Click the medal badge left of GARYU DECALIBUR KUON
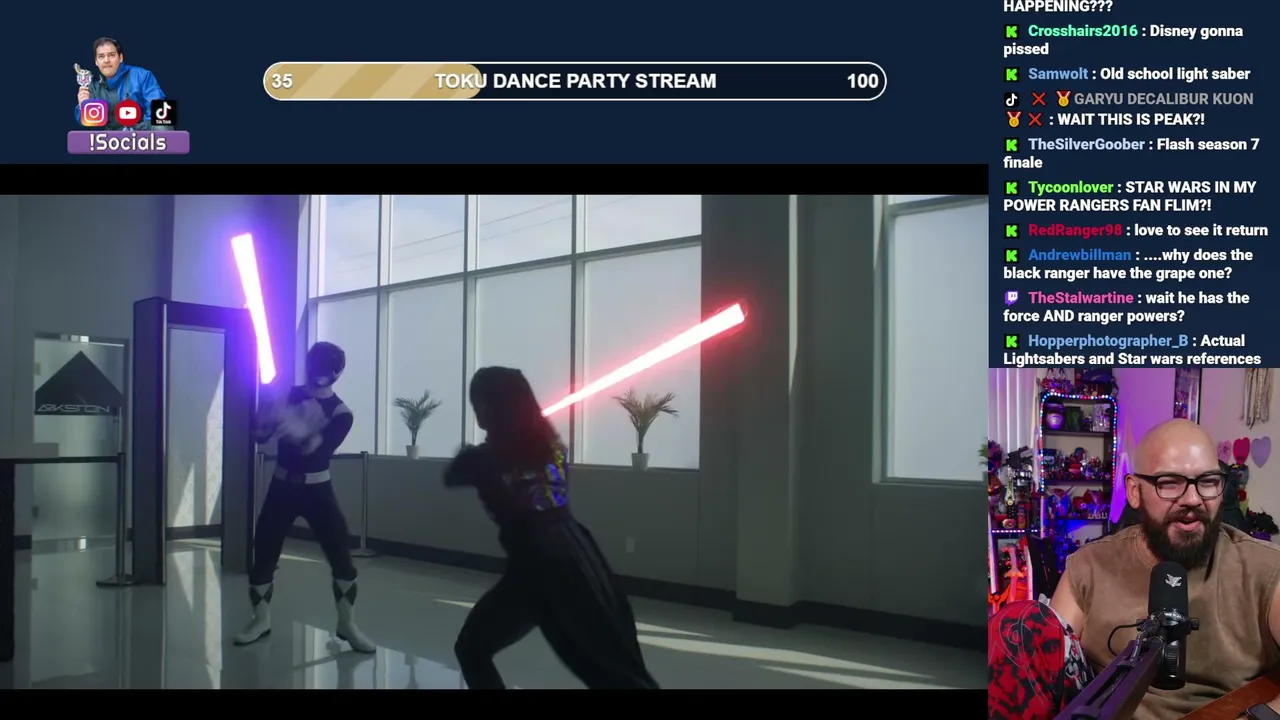 [1063, 99]
